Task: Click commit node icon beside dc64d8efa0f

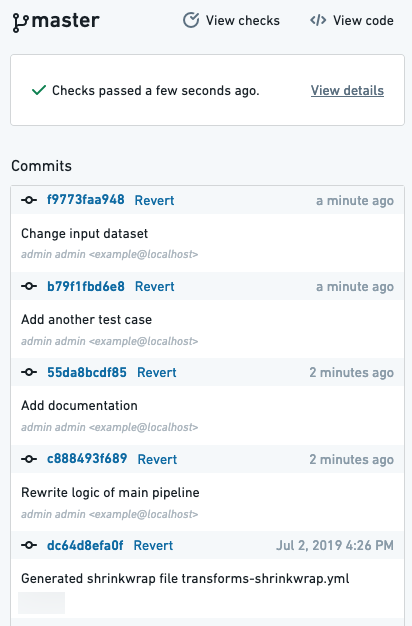Action: [29, 545]
